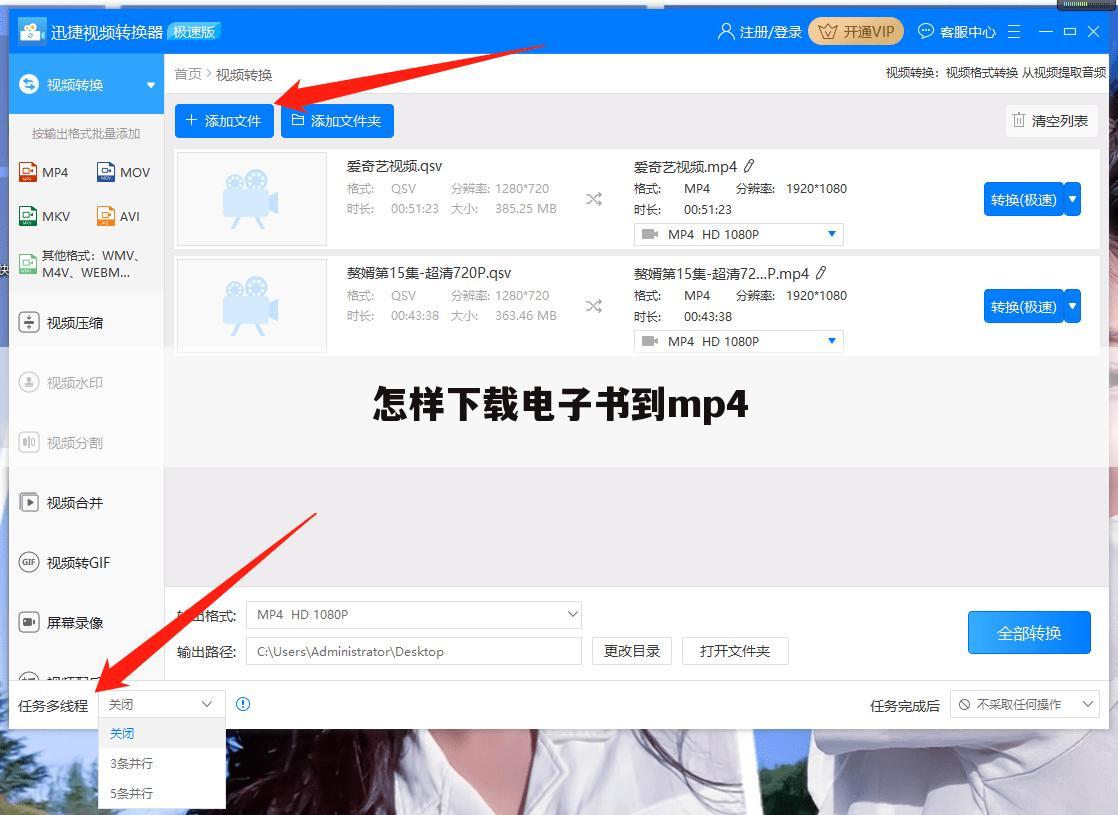Collapse the 任务多线程 dropdown

click(x=162, y=704)
